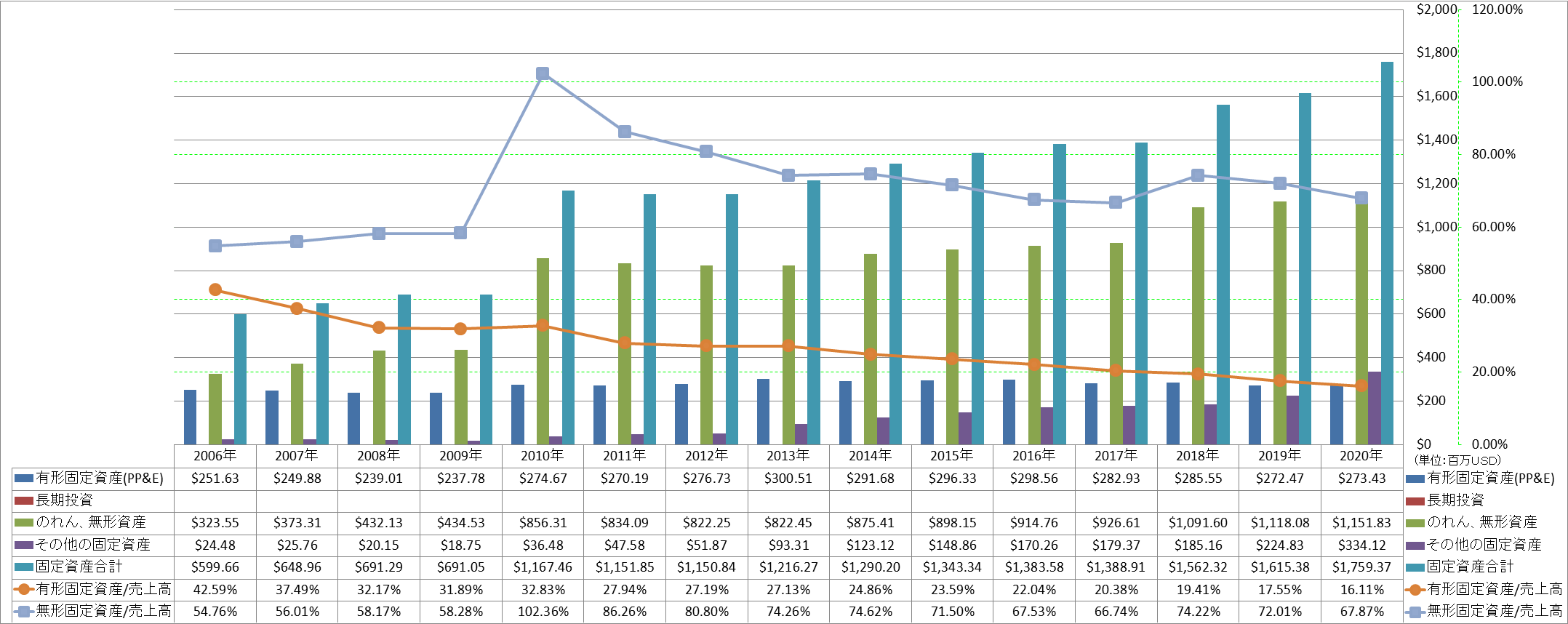Click the right-side 無形固定資産/売上高 legend entry
This screenshot has height=624, width=1568.
point(1484,612)
